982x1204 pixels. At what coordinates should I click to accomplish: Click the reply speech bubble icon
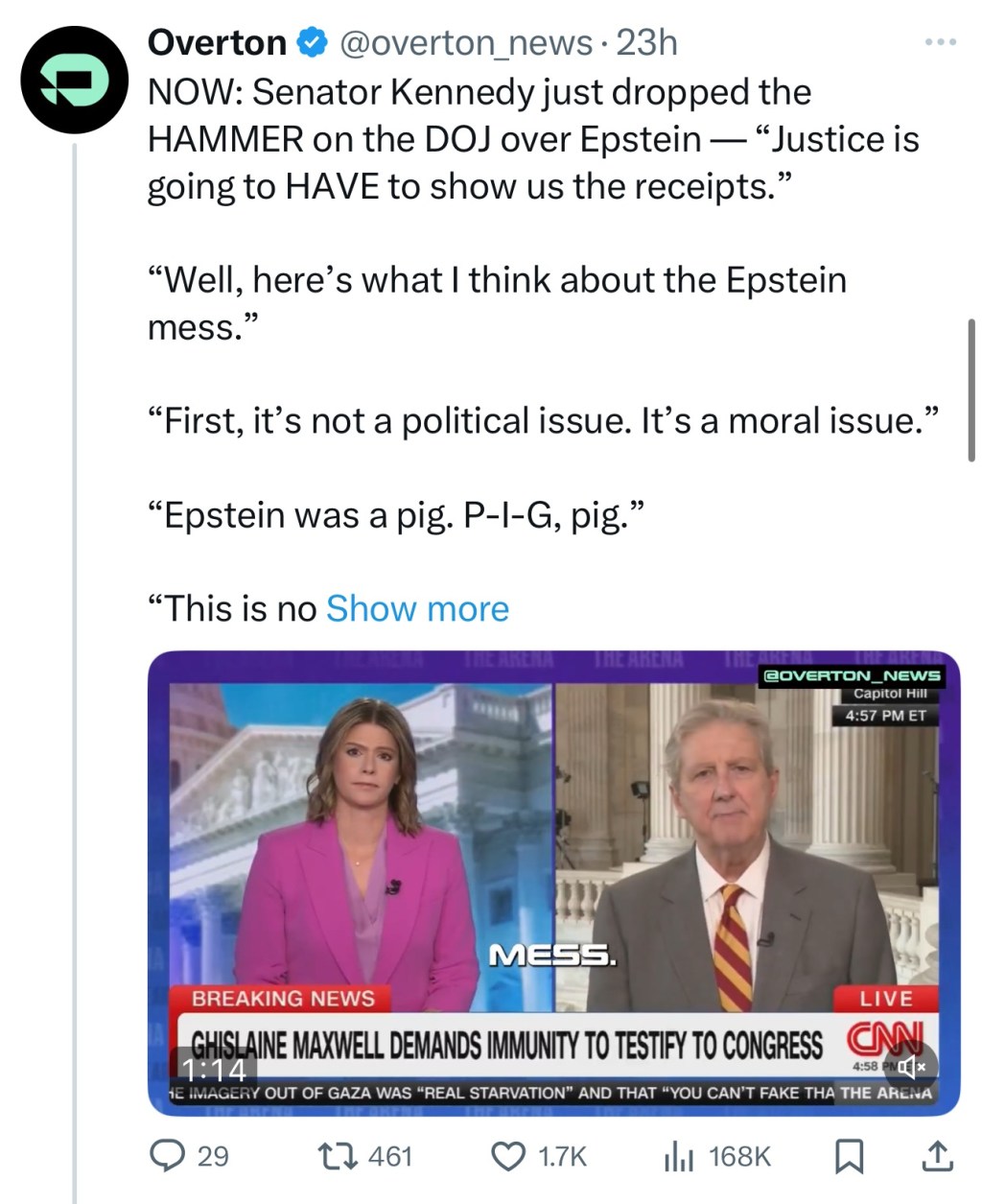(x=167, y=1155)
